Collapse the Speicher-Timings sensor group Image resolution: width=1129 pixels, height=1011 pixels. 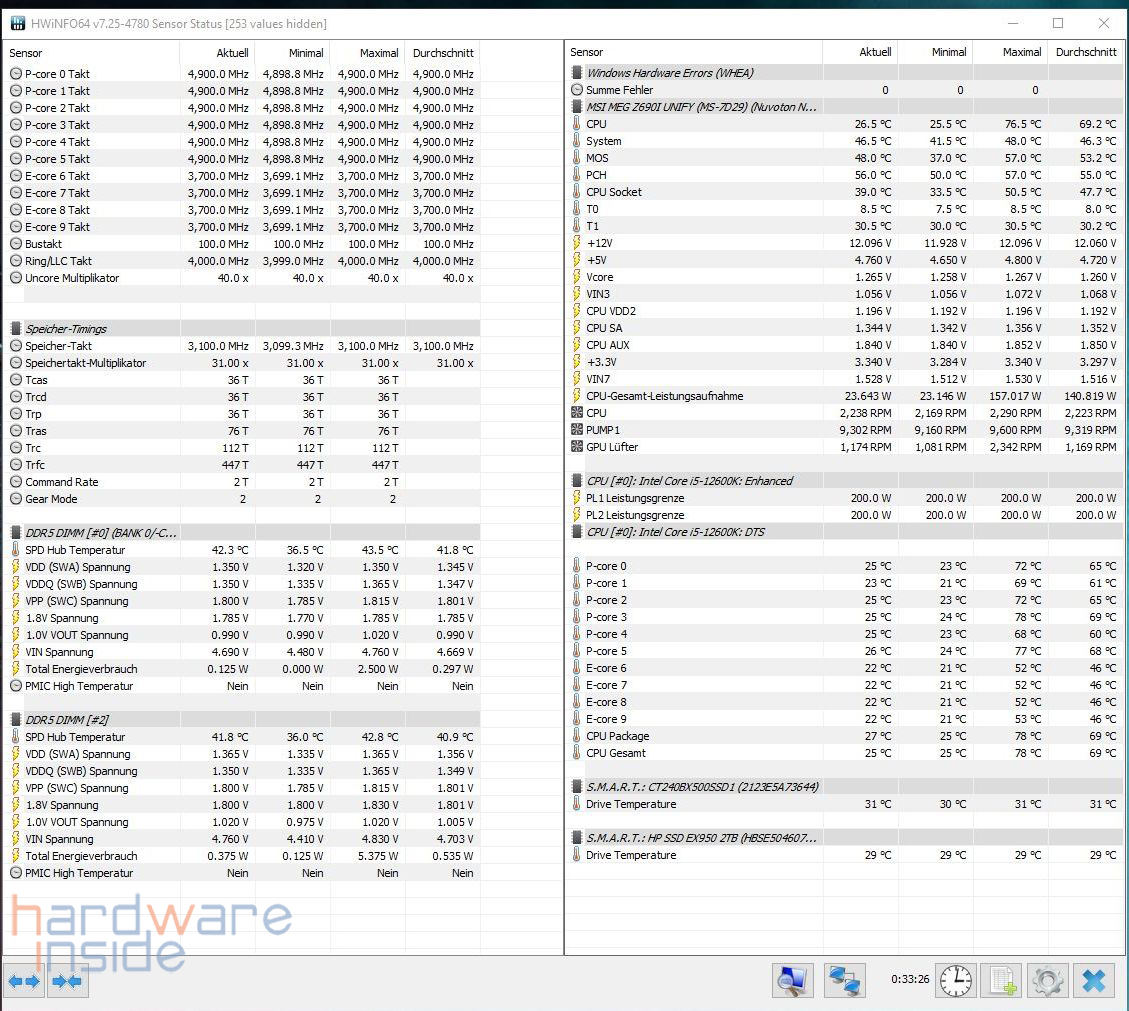66,329
